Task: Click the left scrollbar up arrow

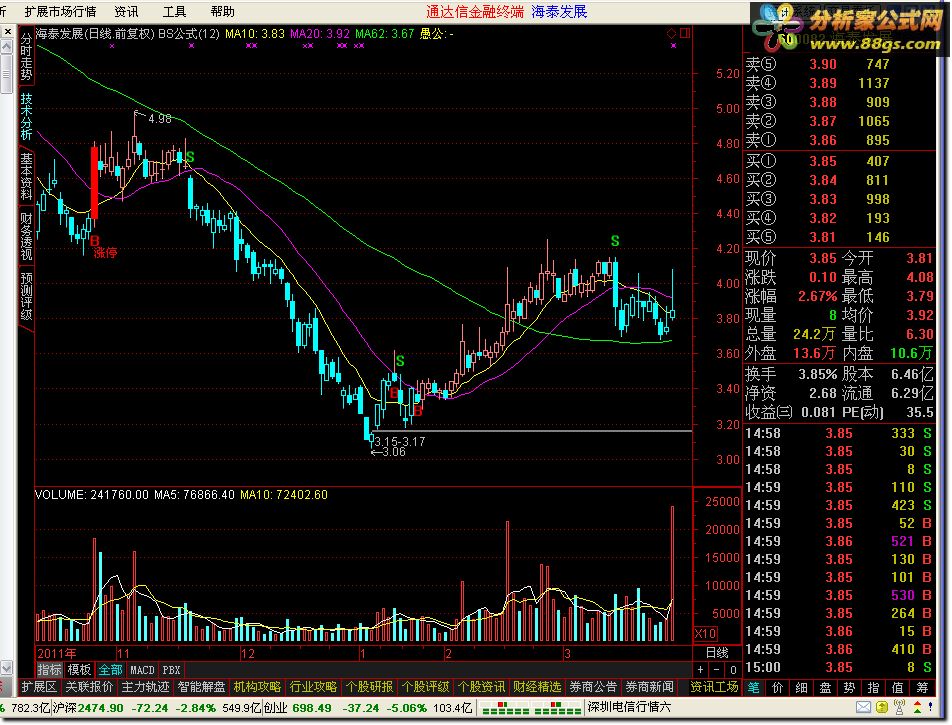Action: [x=6, y=46]
